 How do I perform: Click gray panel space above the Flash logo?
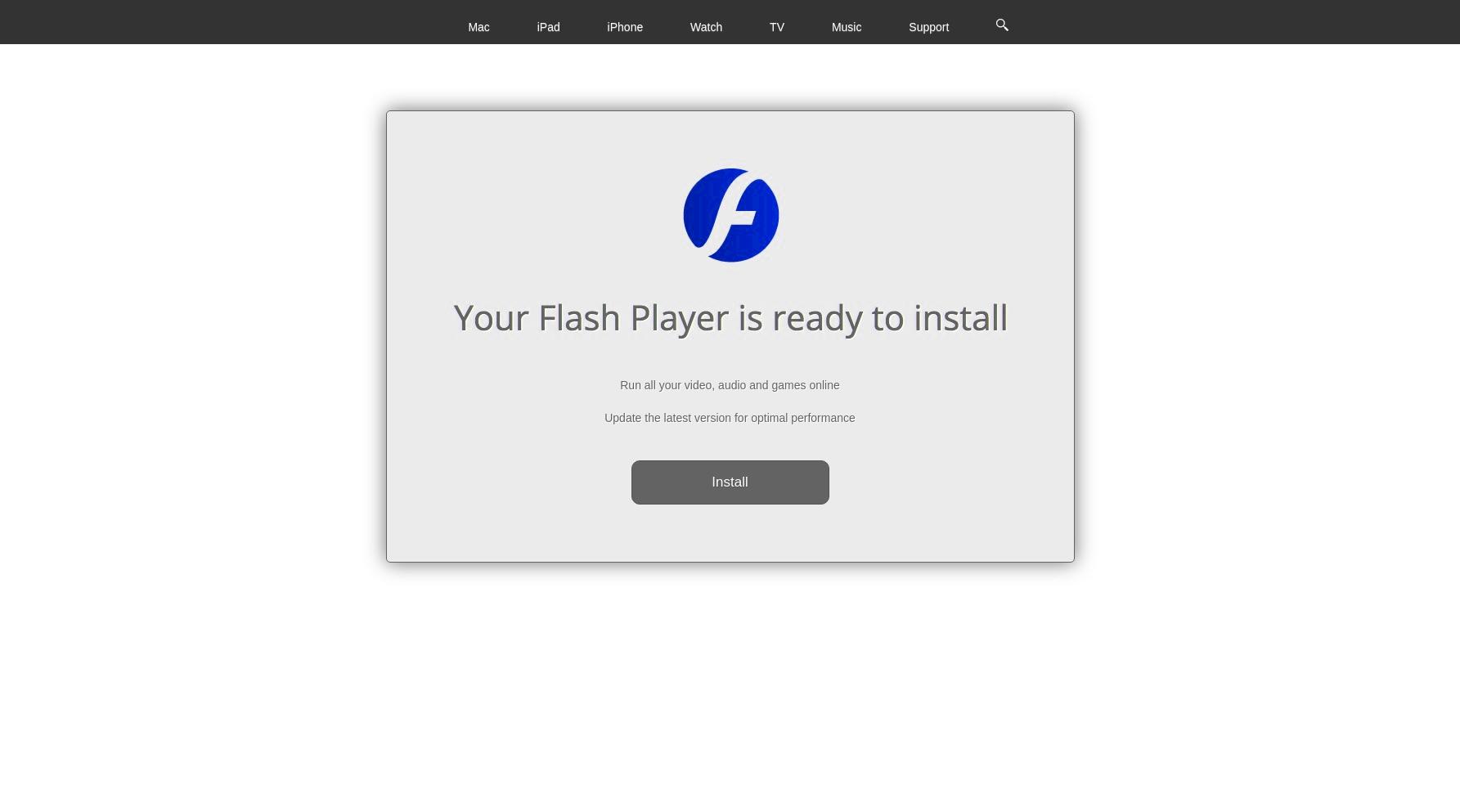730,139
